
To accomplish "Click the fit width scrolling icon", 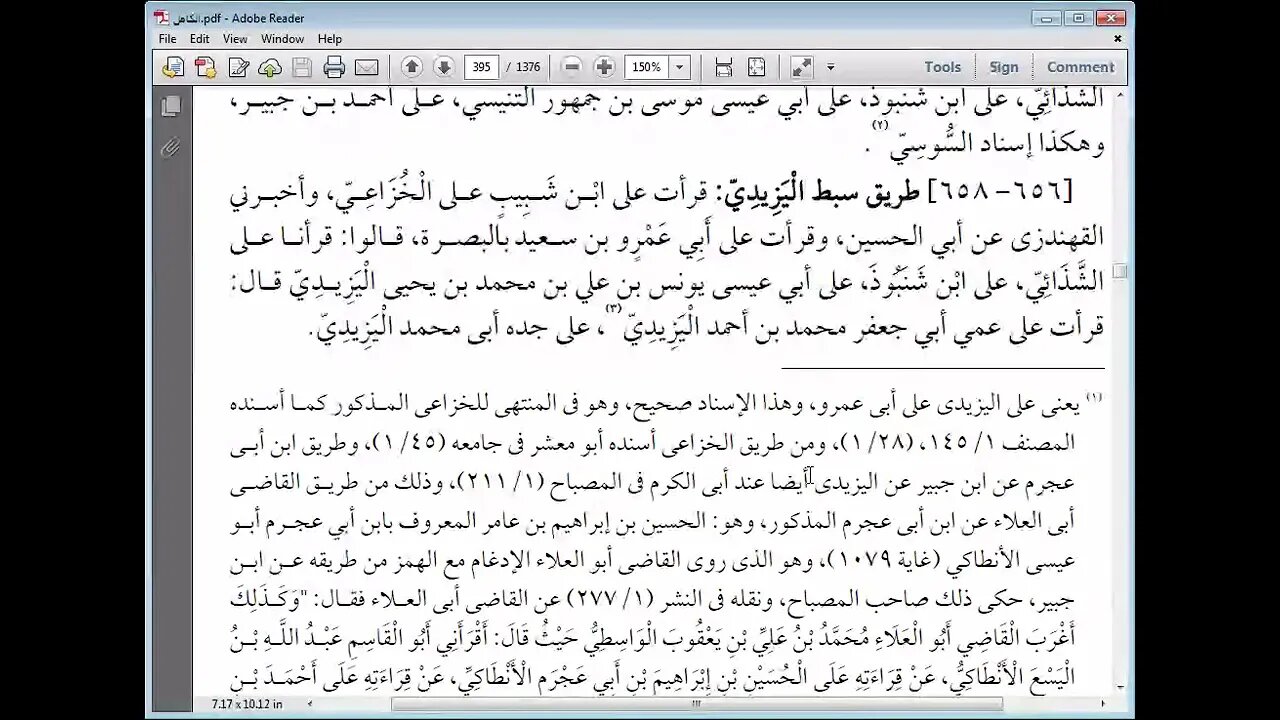I will point(724,67).
